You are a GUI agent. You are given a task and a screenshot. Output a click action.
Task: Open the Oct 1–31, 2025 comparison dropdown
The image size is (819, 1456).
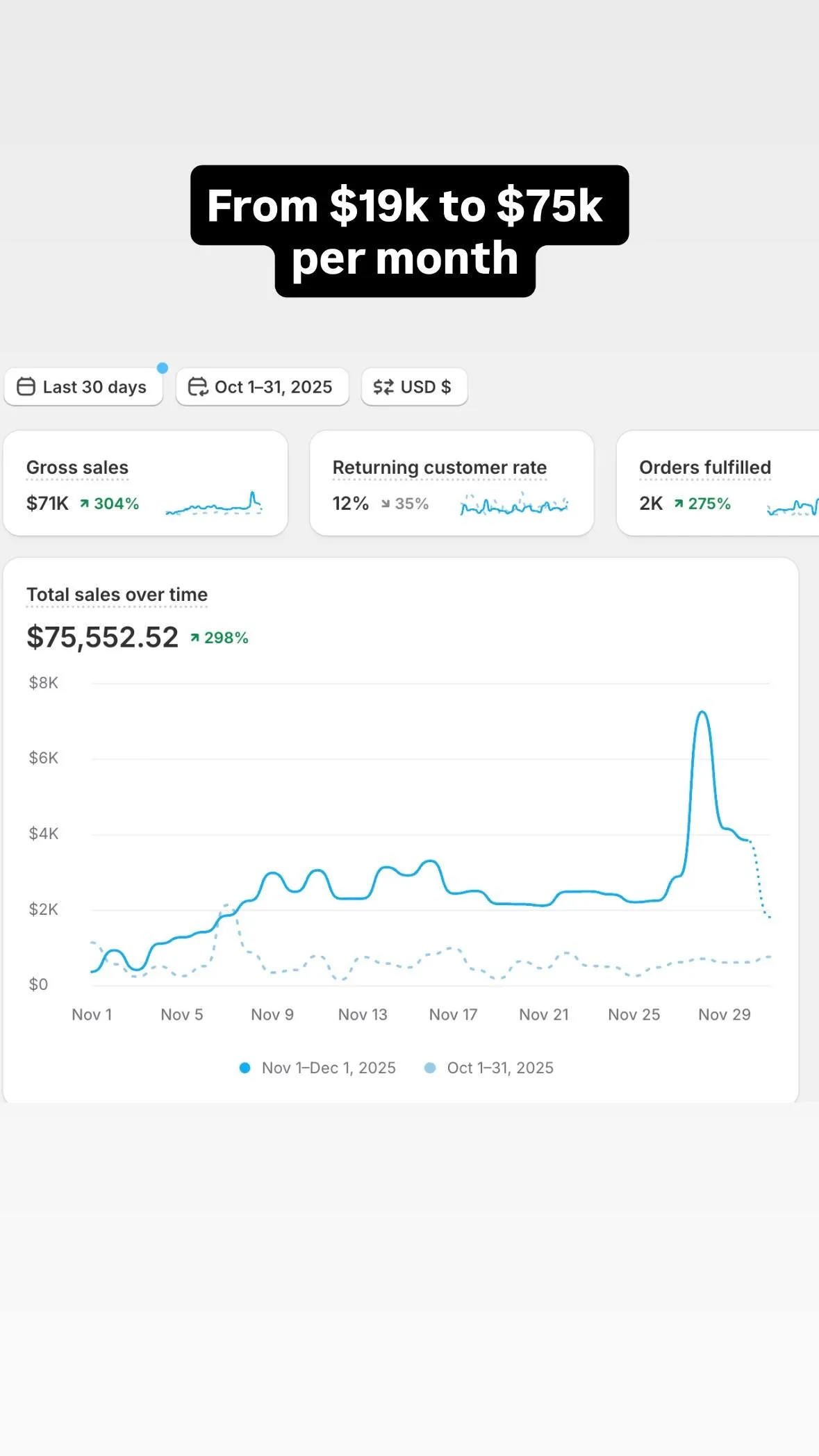coord(263,387)
